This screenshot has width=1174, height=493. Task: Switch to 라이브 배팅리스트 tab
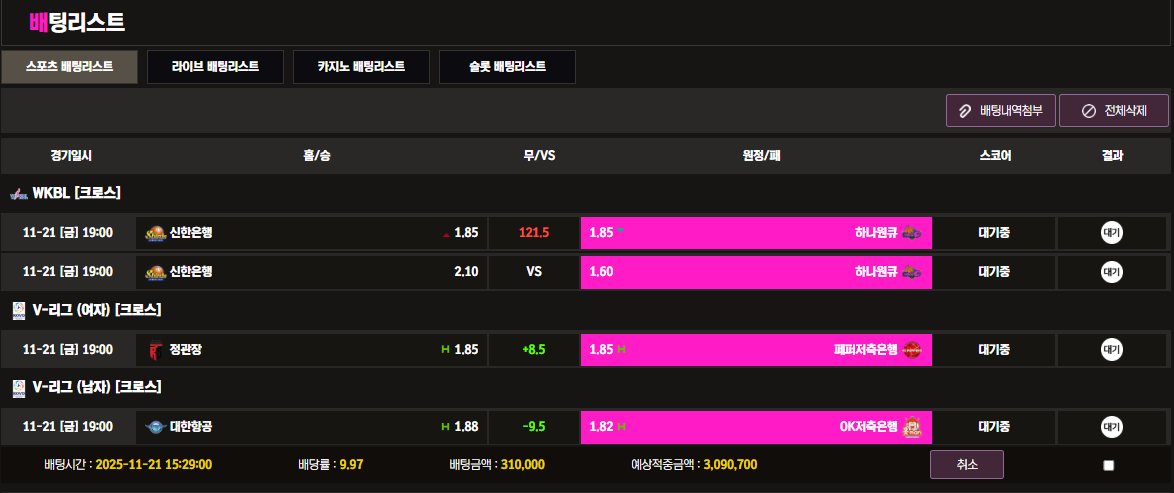(x=215, y=67)
